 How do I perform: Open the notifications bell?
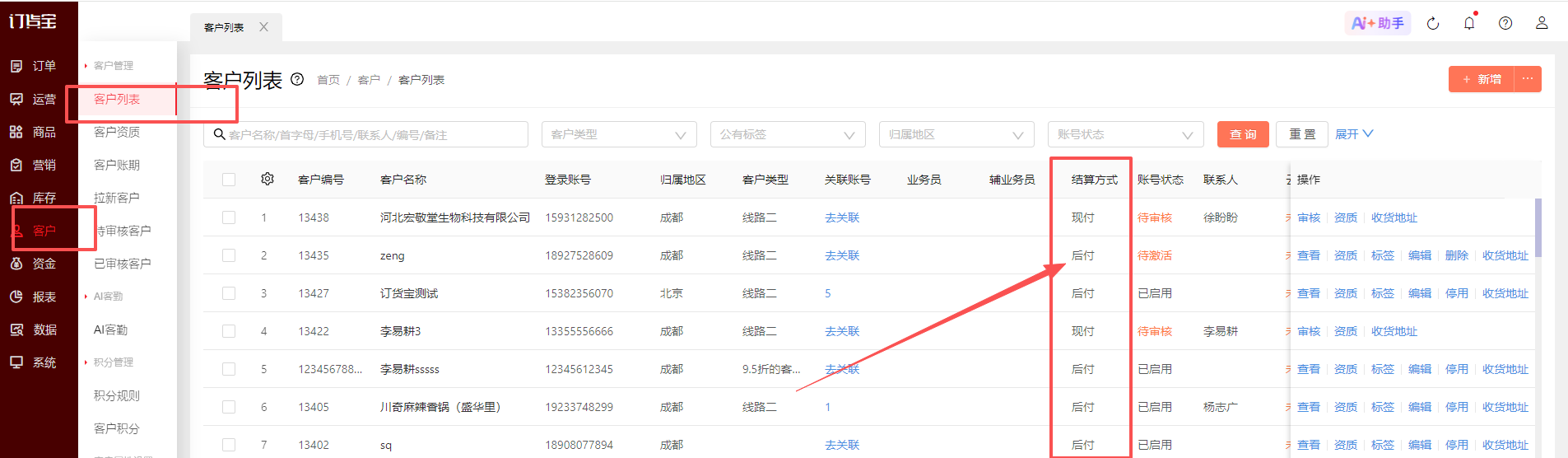click(1469, 22)
